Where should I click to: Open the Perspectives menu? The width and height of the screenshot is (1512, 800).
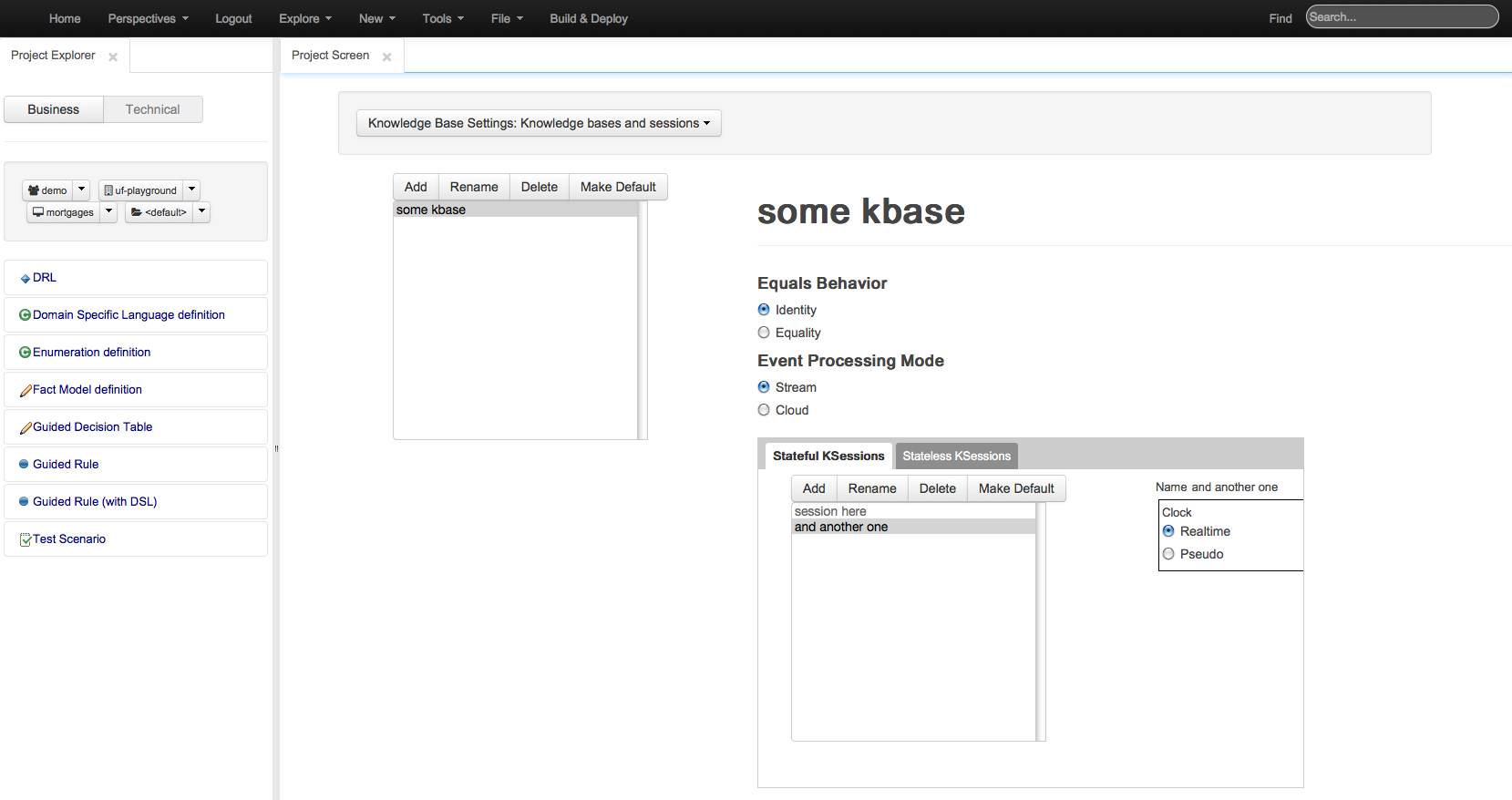pos(148,18)
